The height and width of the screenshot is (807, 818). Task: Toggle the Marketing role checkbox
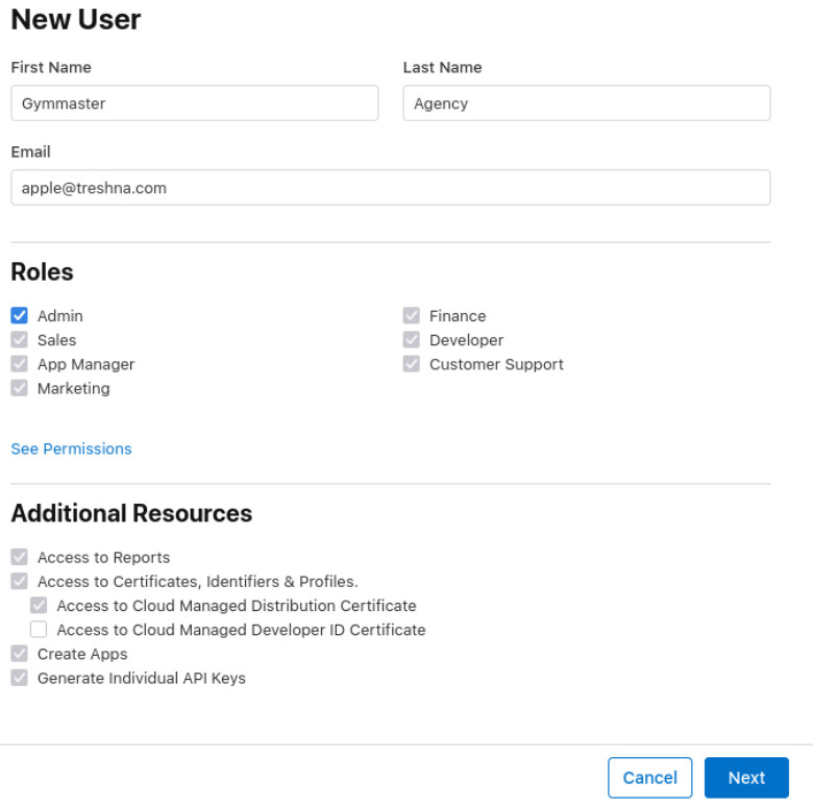[19, 388]
